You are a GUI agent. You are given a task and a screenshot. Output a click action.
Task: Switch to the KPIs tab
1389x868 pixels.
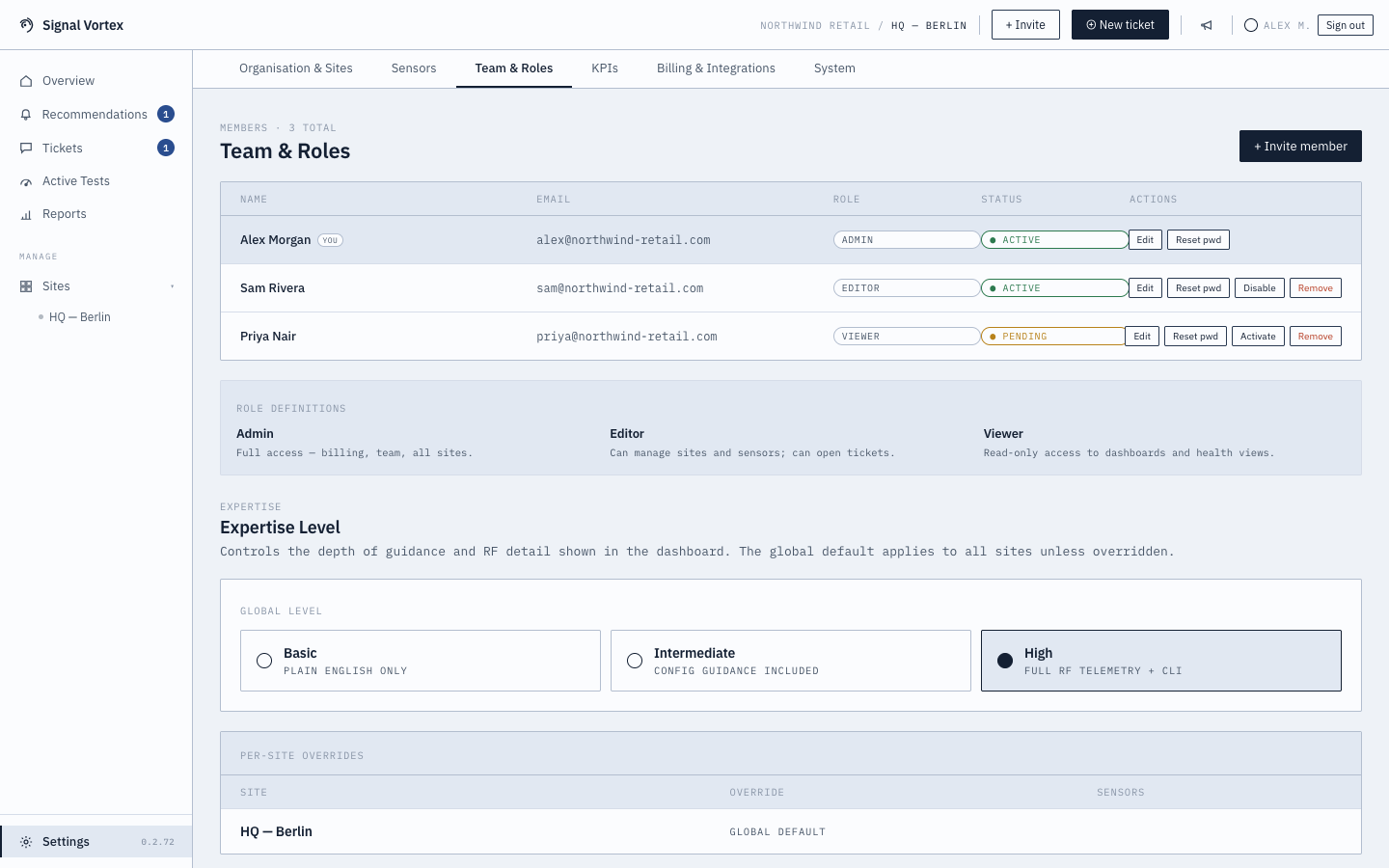point(605,68)
